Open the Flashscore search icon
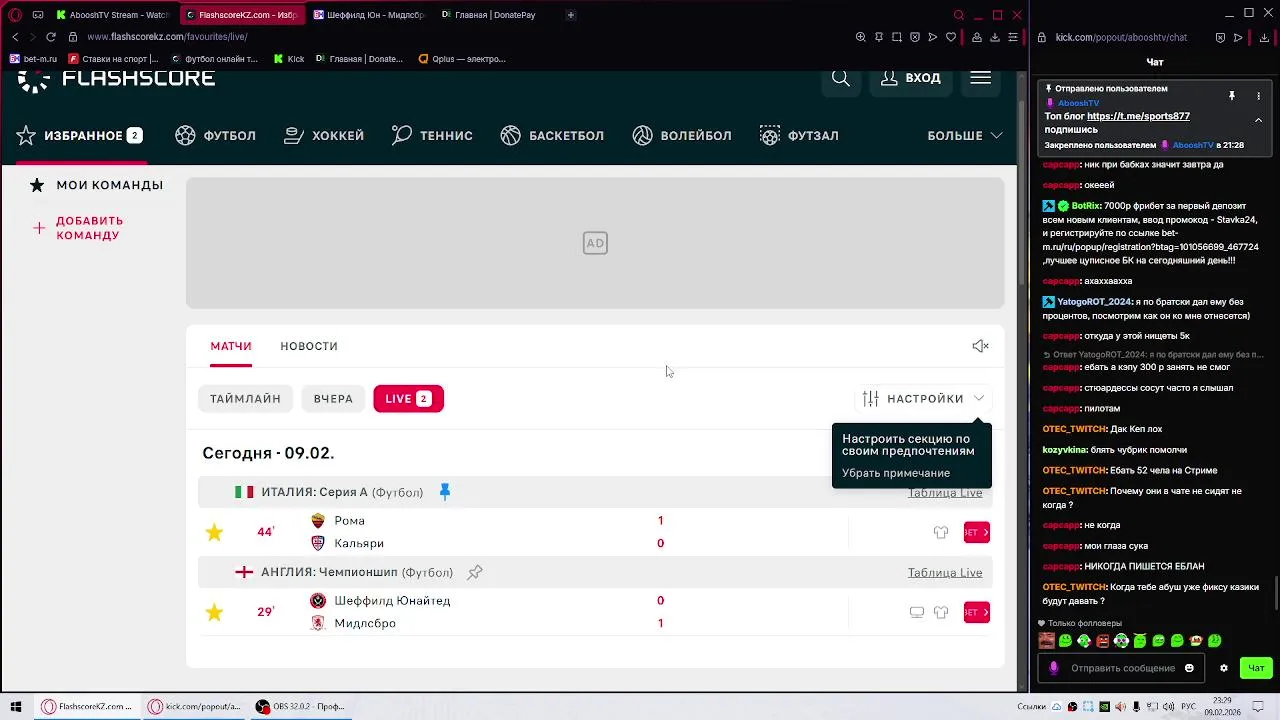 [x=841, y=78]
